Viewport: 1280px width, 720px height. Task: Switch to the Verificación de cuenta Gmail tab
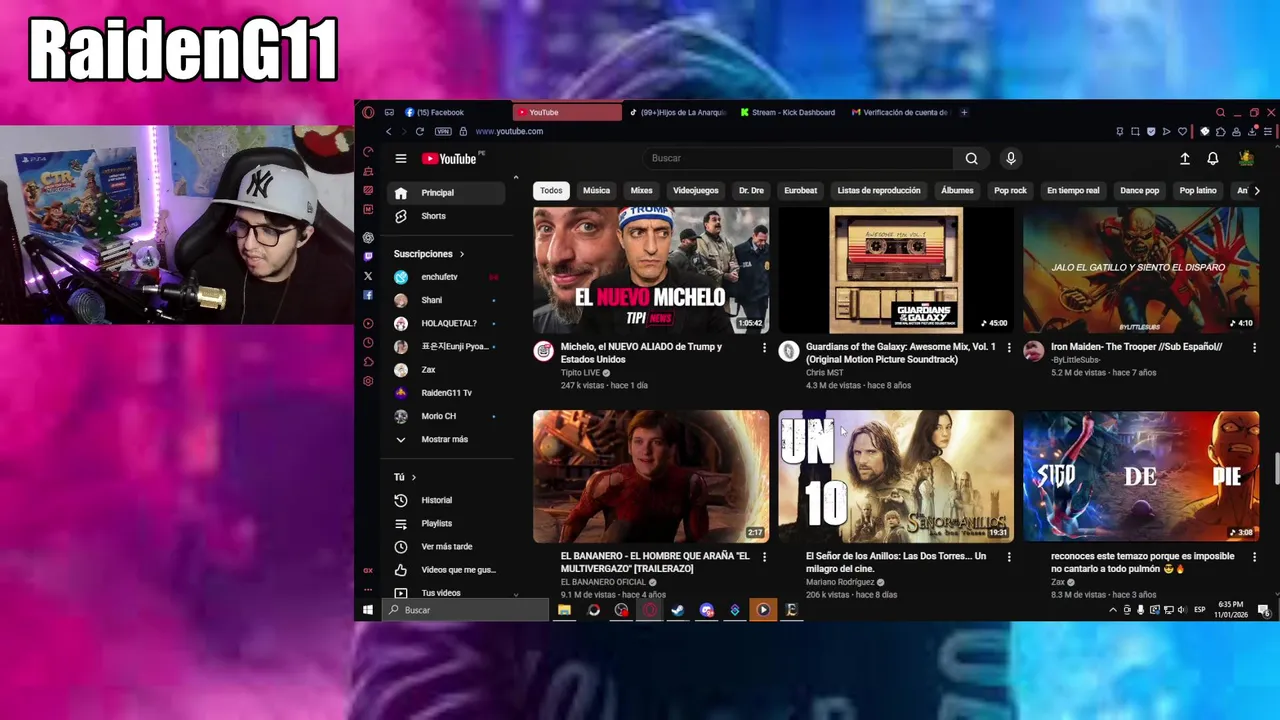(901, 112)
